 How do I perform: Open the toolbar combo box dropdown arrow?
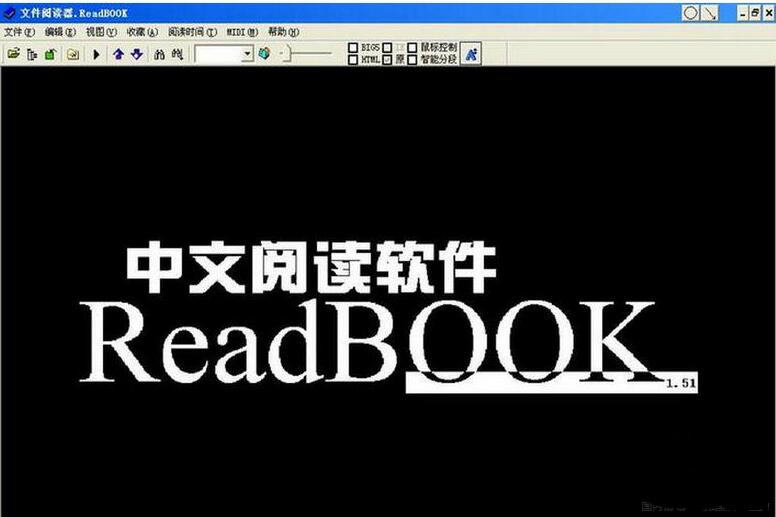(x=247, y=54)
